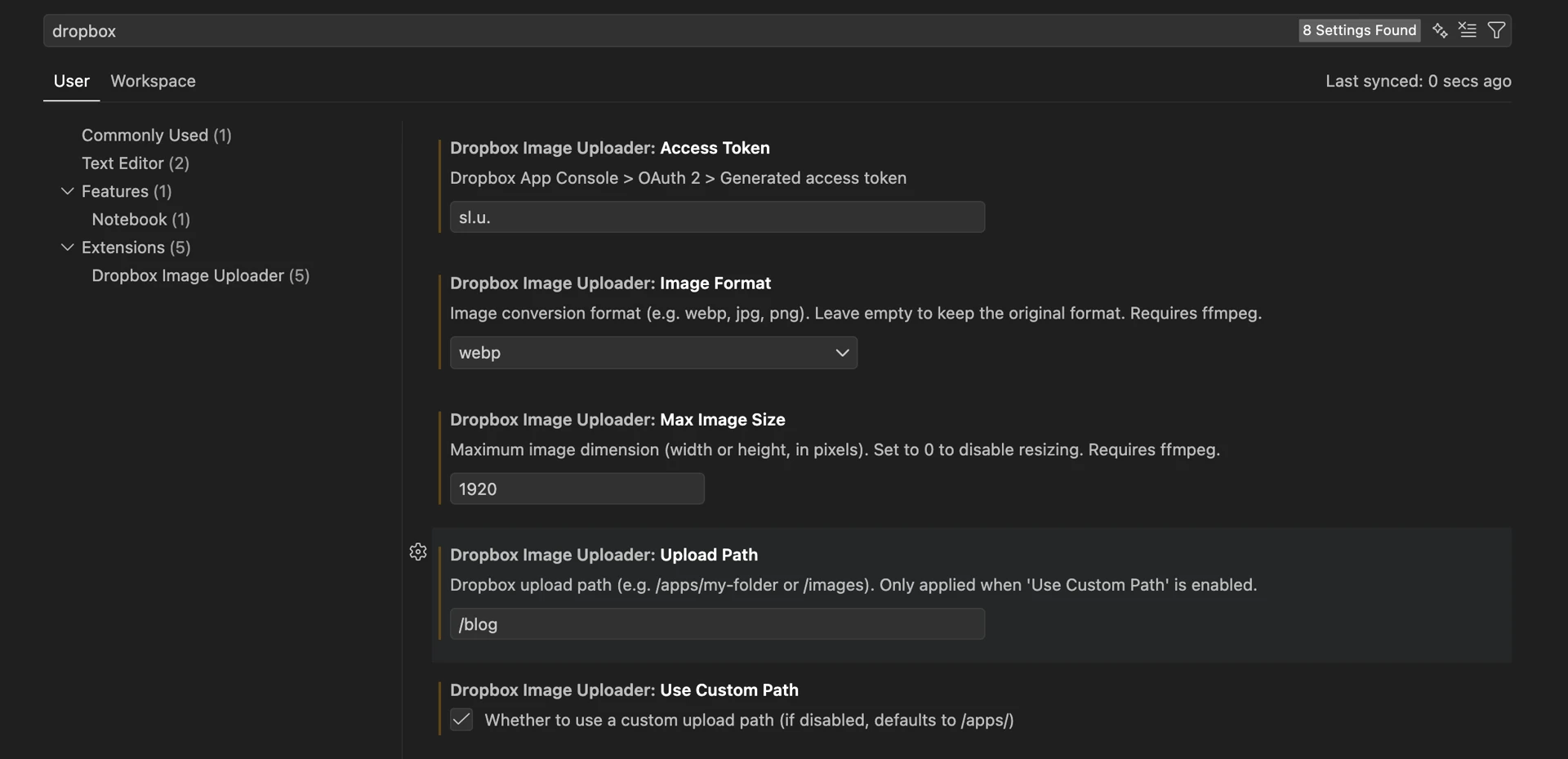Click the Image Format setting title
This screenshot has height=759, width=1568.
coord(610,284)
